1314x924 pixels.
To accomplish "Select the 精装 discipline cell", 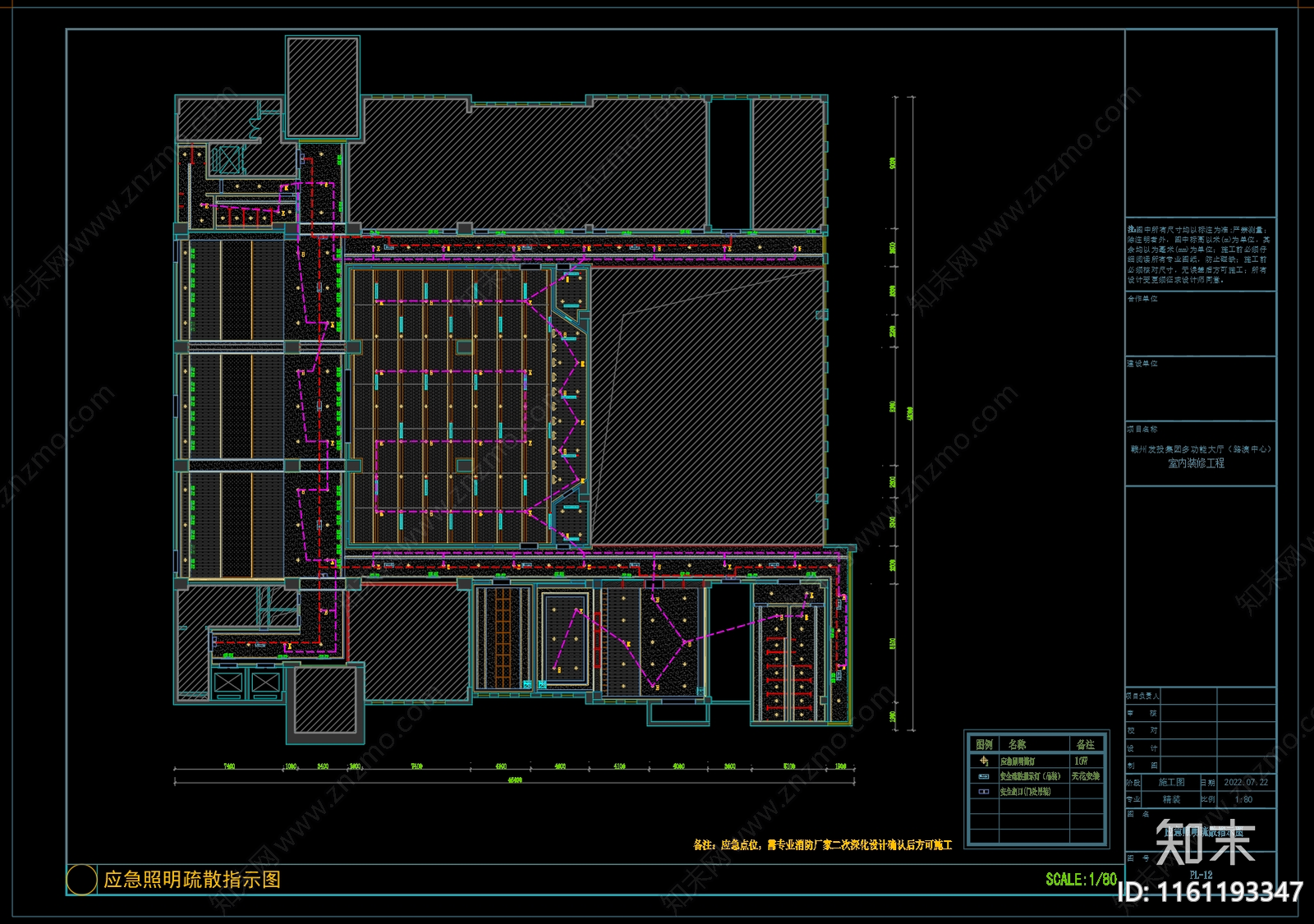I will (x=1171, y=799).
